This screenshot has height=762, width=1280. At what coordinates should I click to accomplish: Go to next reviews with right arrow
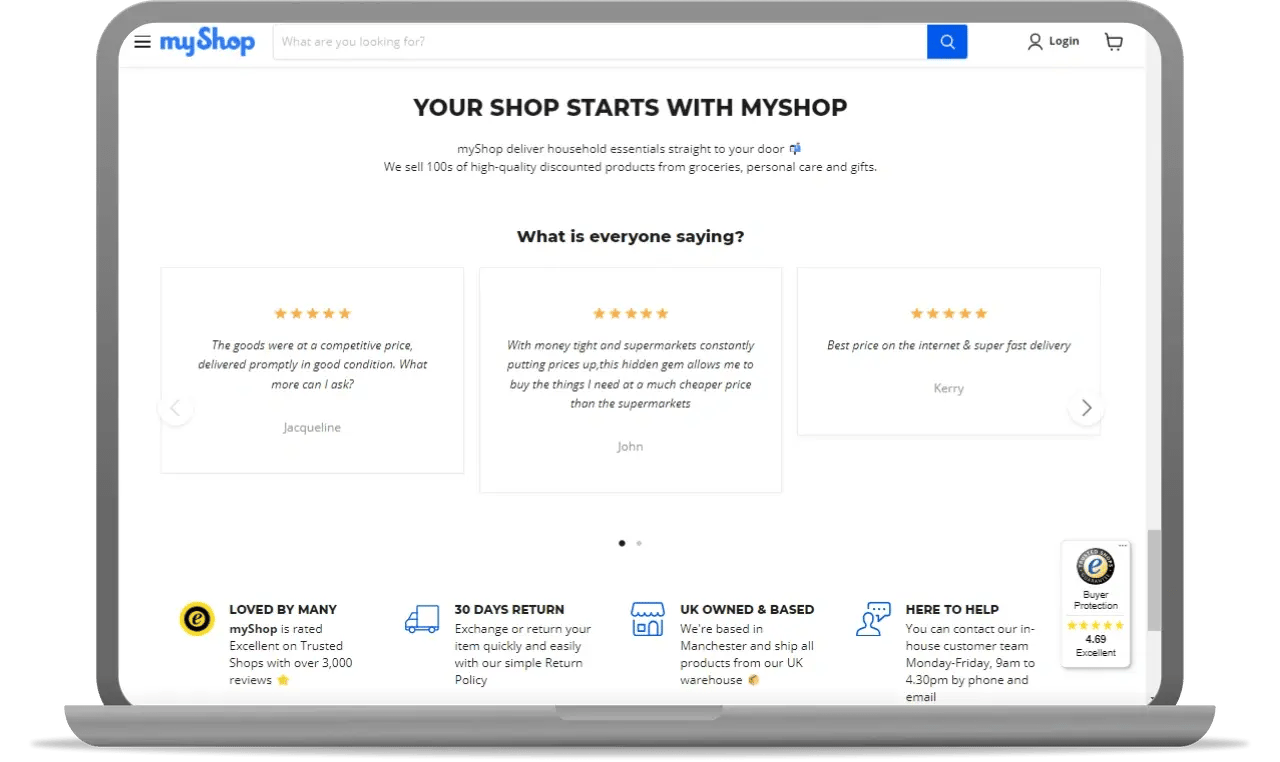(1086, 408)
